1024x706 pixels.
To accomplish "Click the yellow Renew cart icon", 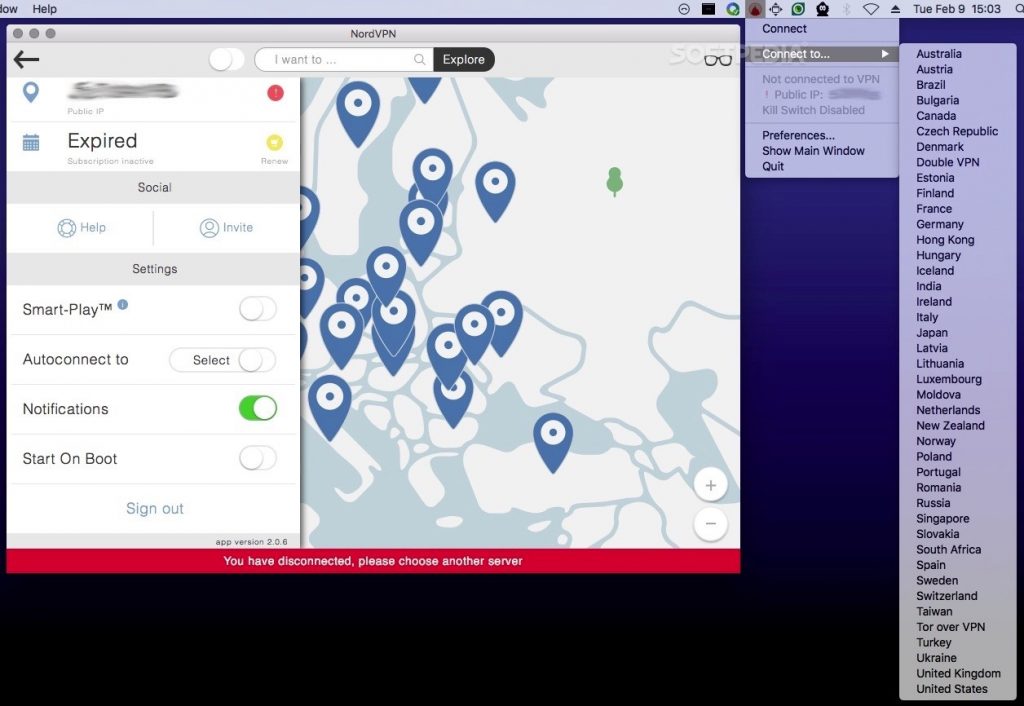I will click(275, 142).
